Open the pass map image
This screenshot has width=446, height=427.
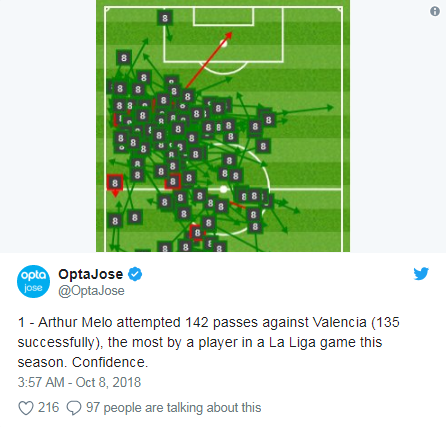pyautogui.click(x=223, y=126)
